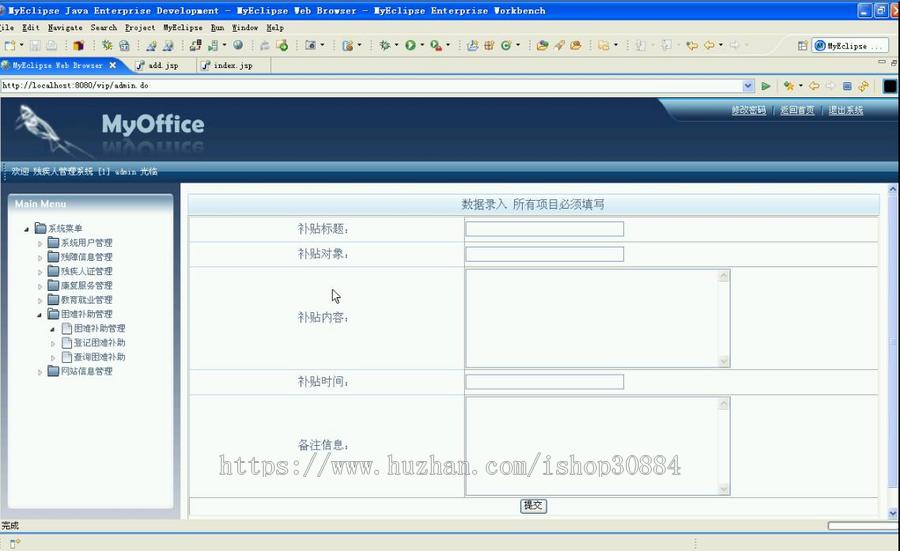Expand the 网站信息管理 tree node
900x551 pixels.
[40, 372]
